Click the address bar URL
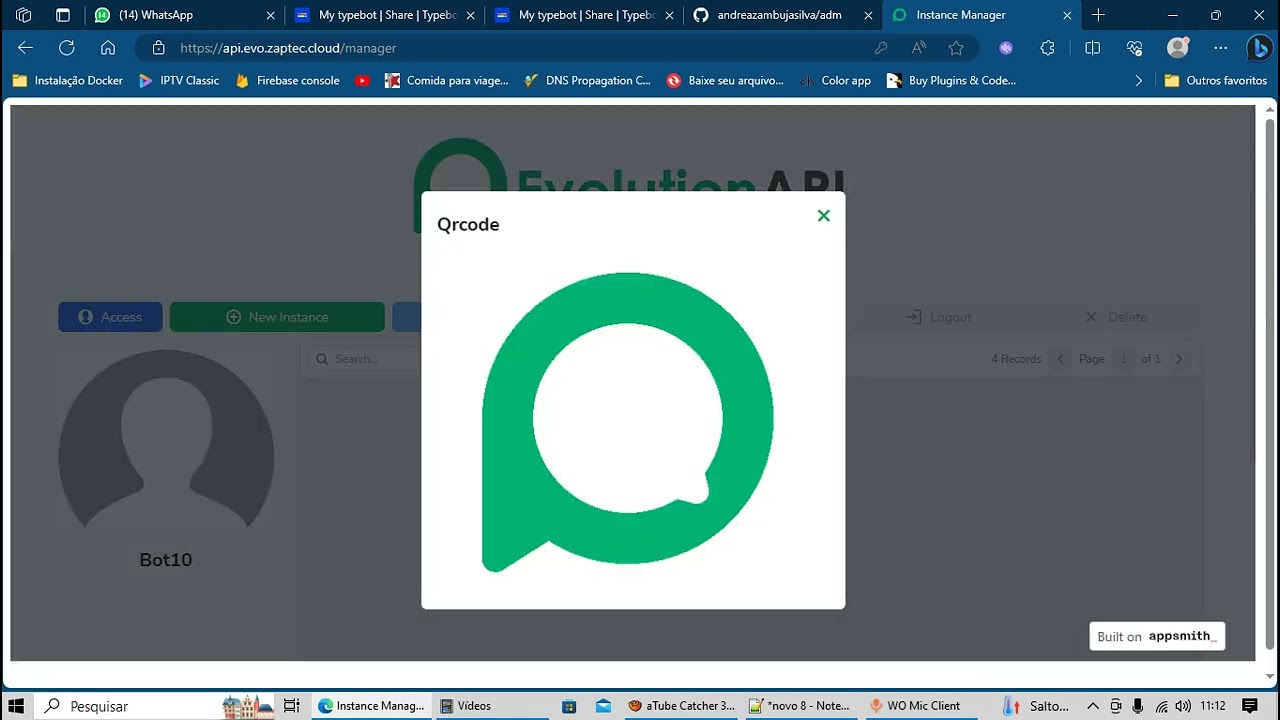 pos(288,48)
